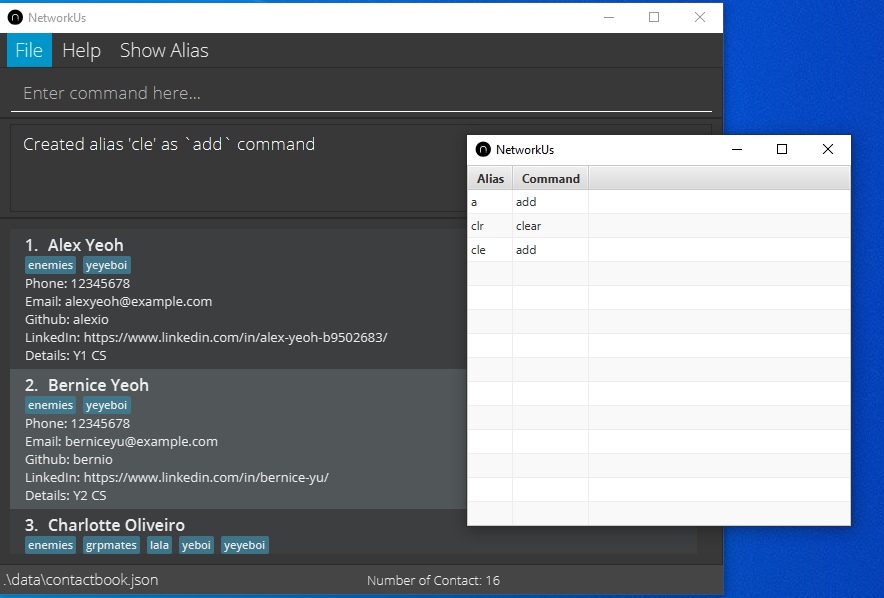The width and height of the screenshot is (884, 598).
Task: Select 'add' command cell in row 'cle'
Action: 550,250
